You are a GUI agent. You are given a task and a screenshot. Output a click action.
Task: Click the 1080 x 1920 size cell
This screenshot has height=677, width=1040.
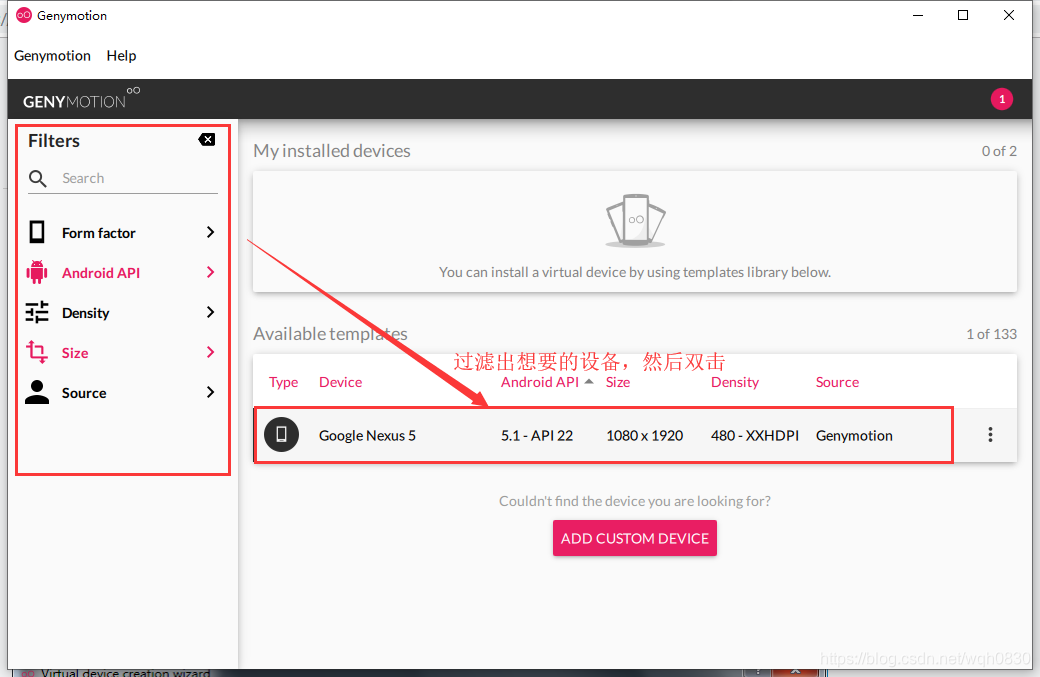tap(645, 436)
